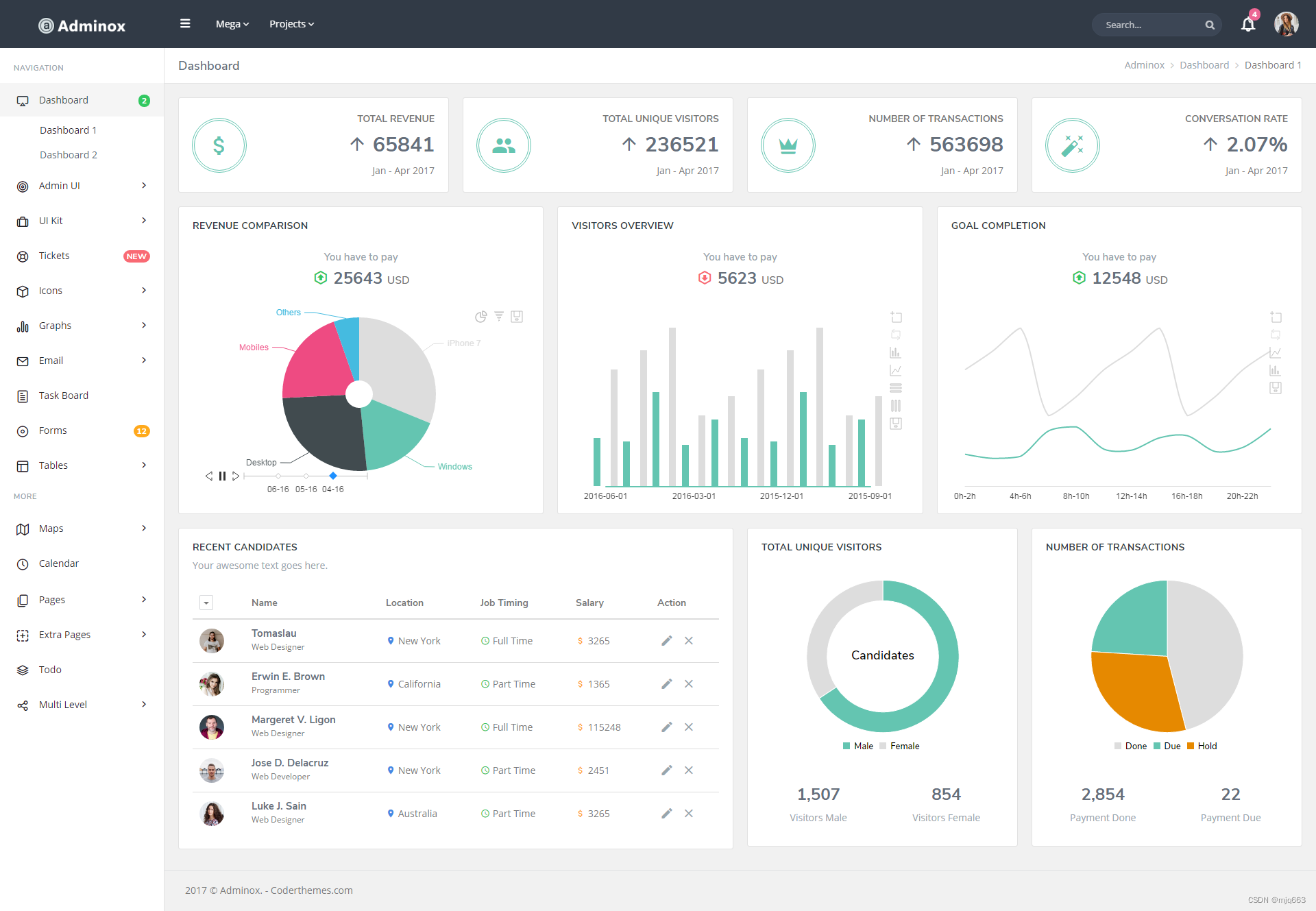
Task: Open the notifications bell
Action: tap(1247, 25)
